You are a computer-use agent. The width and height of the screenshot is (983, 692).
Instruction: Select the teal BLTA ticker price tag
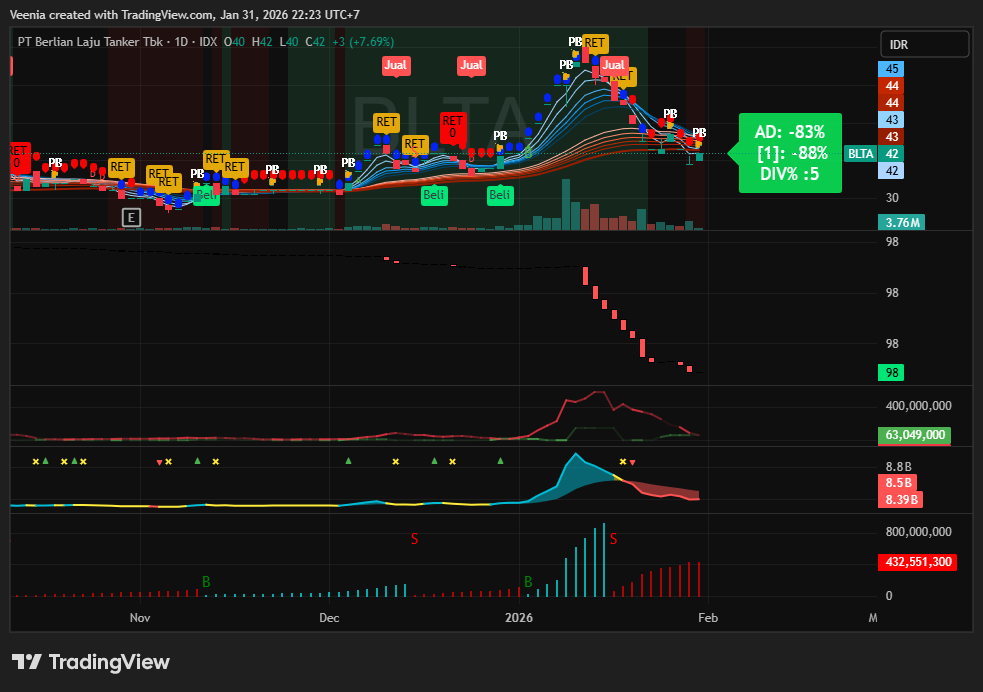coord(860,154)
